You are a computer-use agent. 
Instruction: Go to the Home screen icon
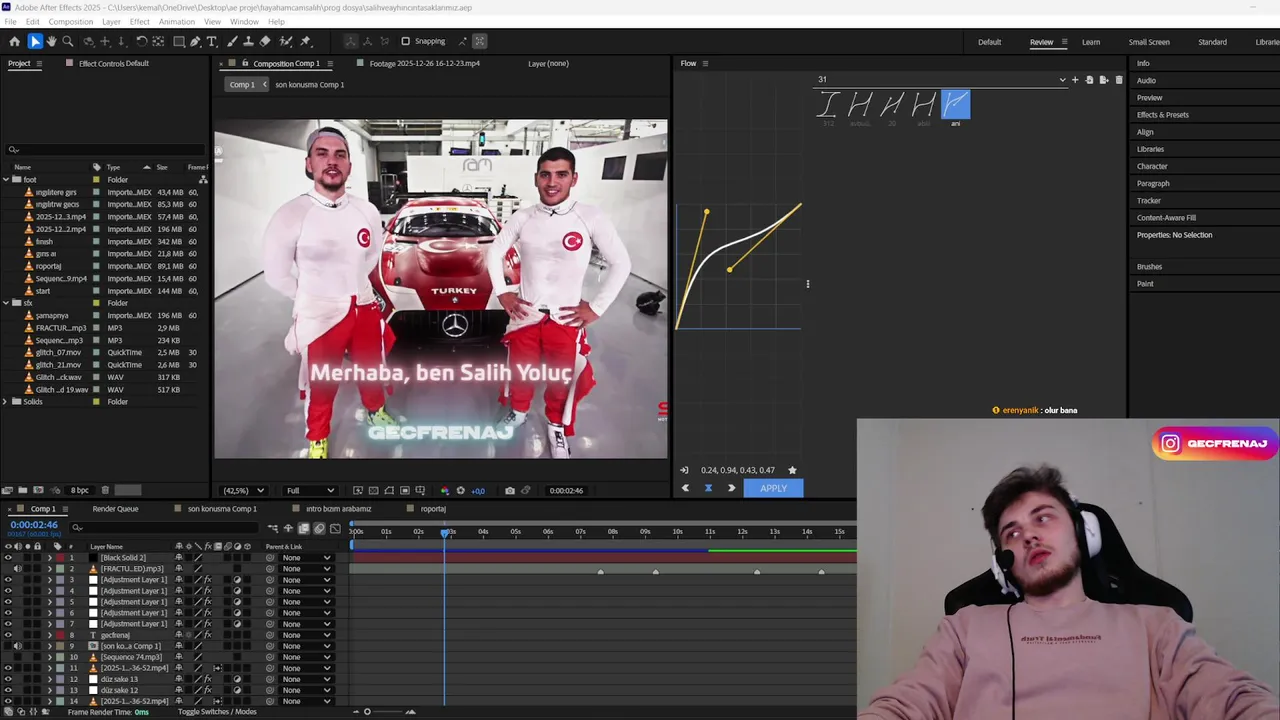14,41
